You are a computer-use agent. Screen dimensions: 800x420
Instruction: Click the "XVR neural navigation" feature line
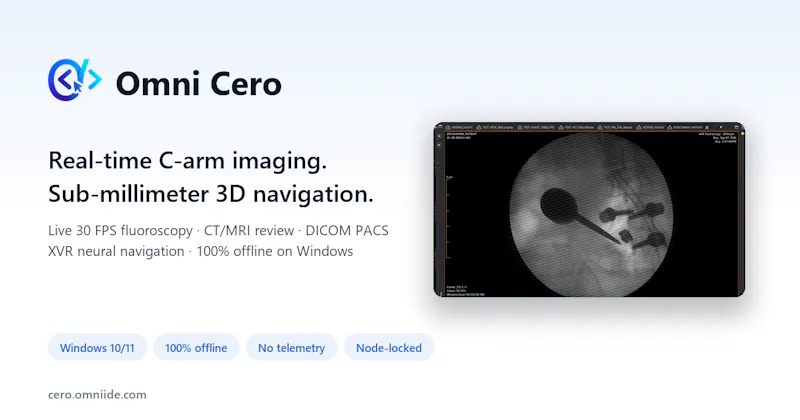(116, 251)
